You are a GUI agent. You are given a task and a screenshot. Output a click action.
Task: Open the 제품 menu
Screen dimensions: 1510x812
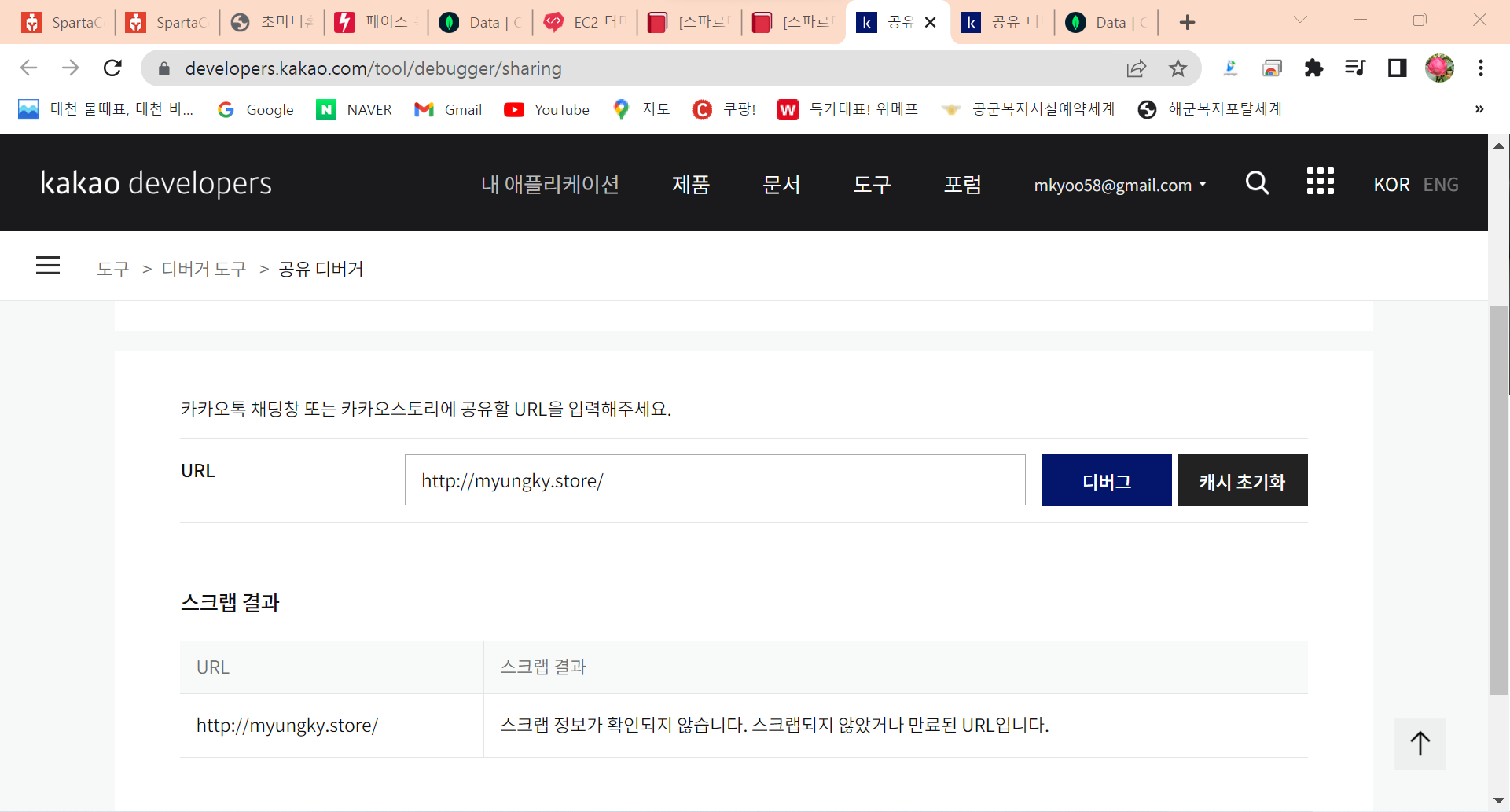point(691,184)
